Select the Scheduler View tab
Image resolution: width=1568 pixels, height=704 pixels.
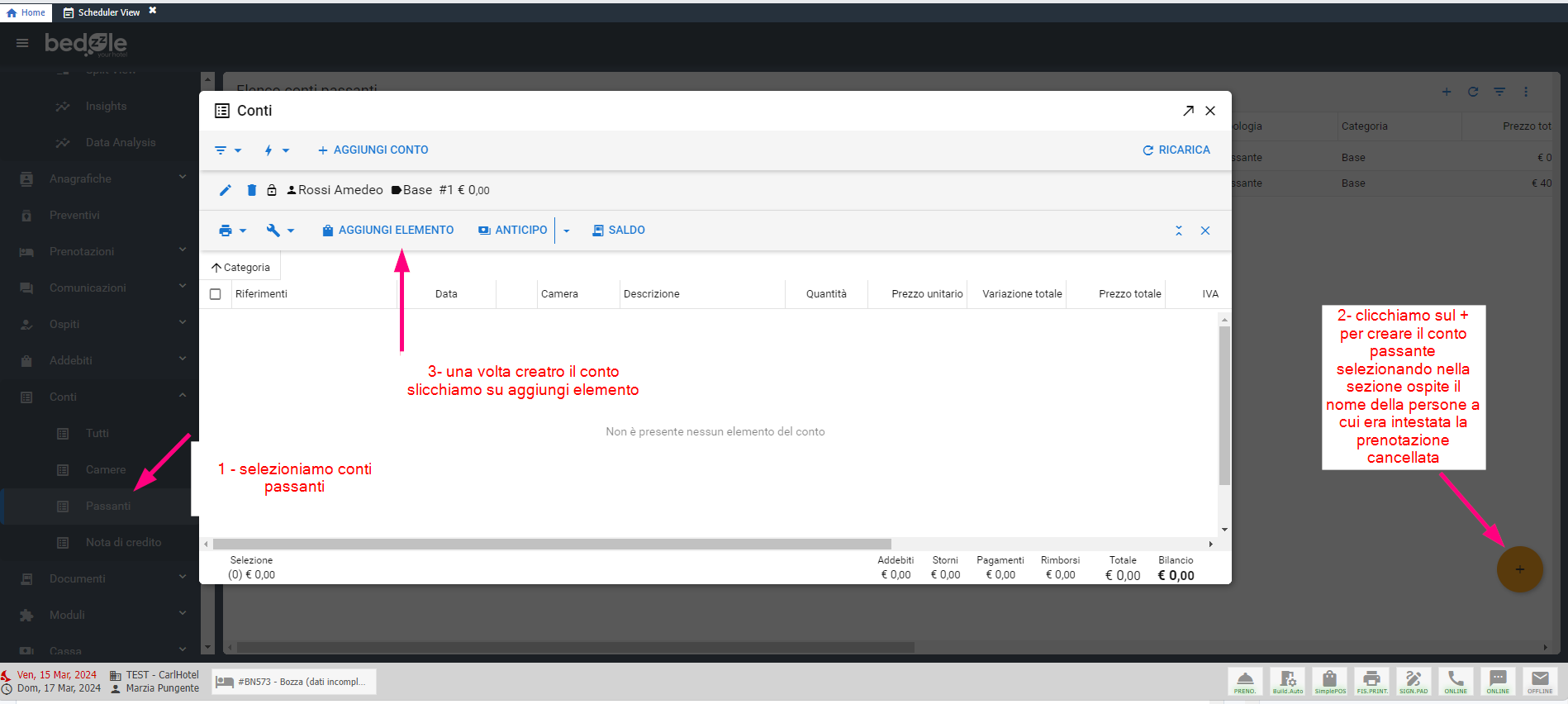(x=102, y=12)
